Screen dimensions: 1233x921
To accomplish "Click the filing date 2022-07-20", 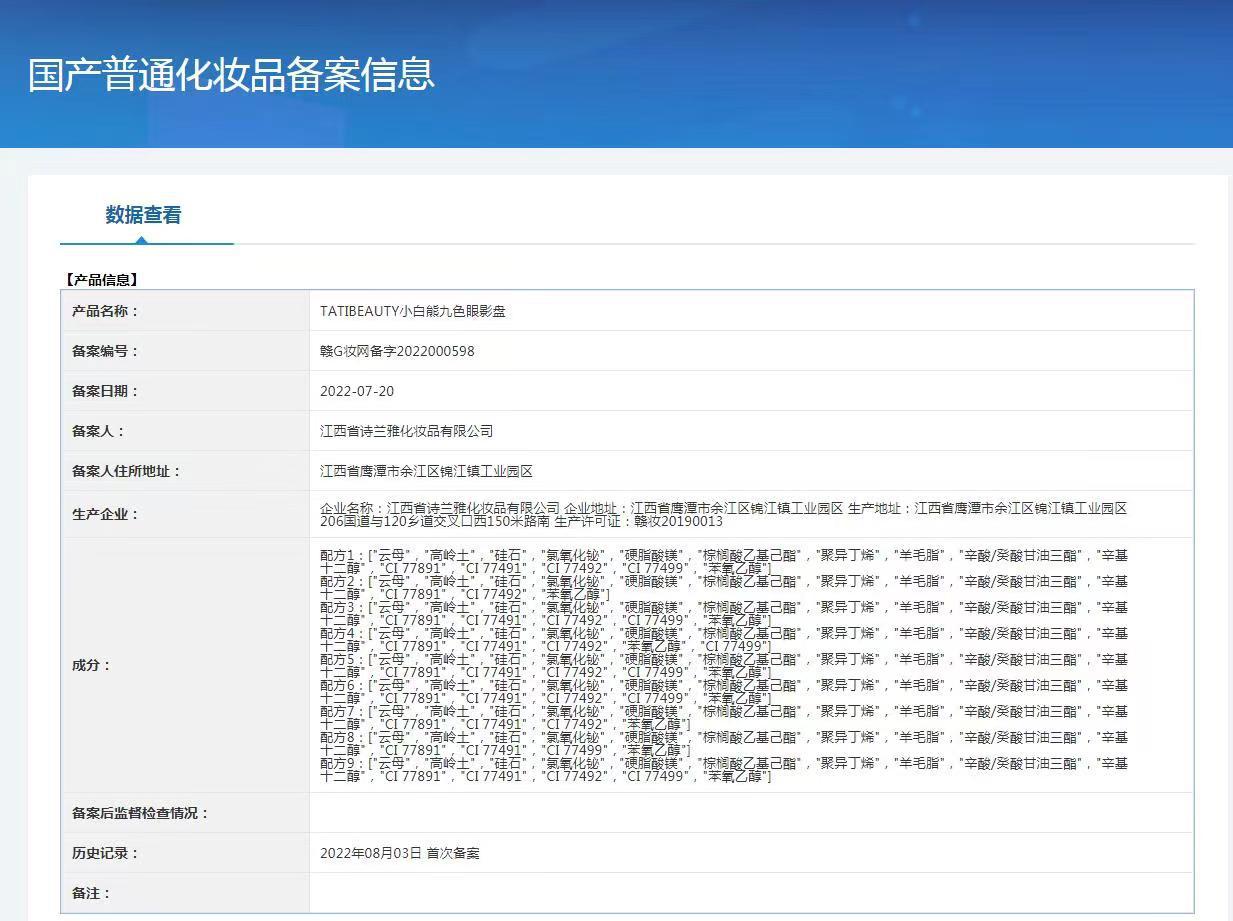I will tap(357, 391).
